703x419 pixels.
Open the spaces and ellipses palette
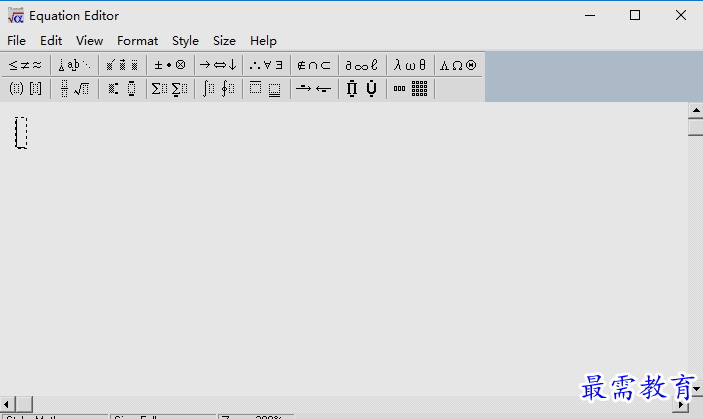pos(74,65)
